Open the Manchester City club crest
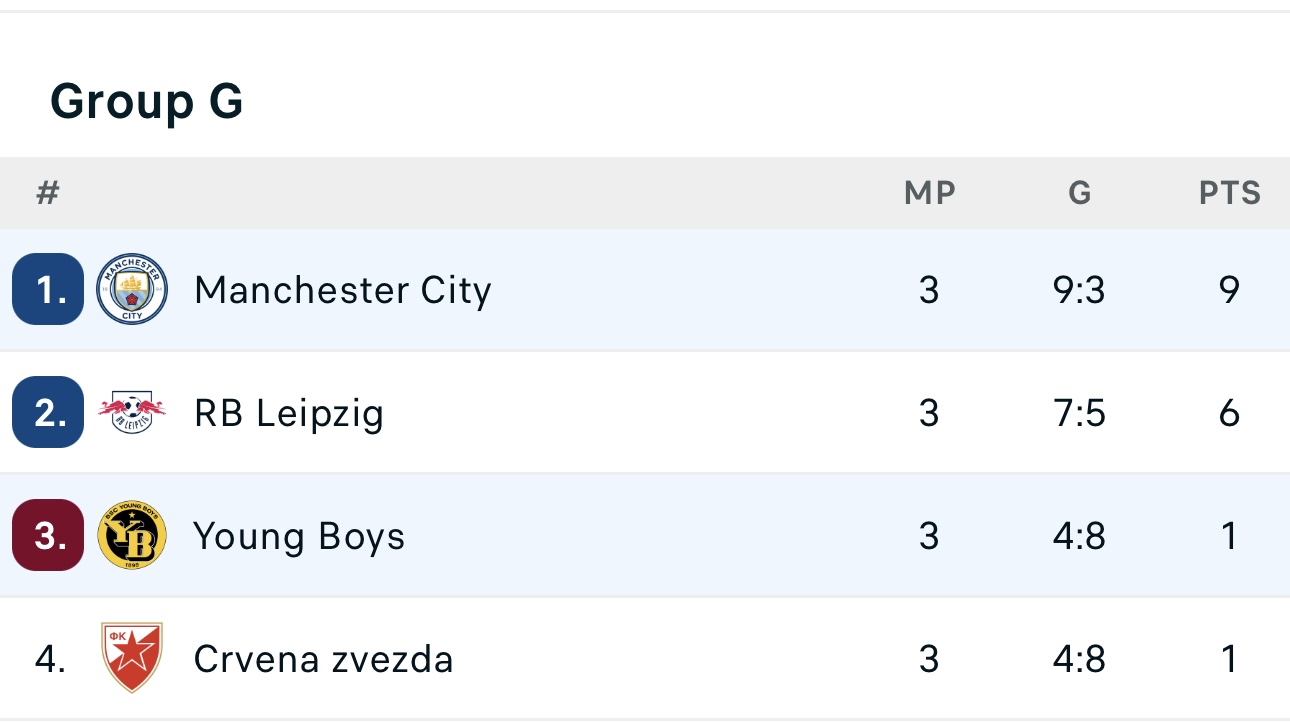Image resolution: width=1290 pixels, height=722 pixels. click(132, 290)
